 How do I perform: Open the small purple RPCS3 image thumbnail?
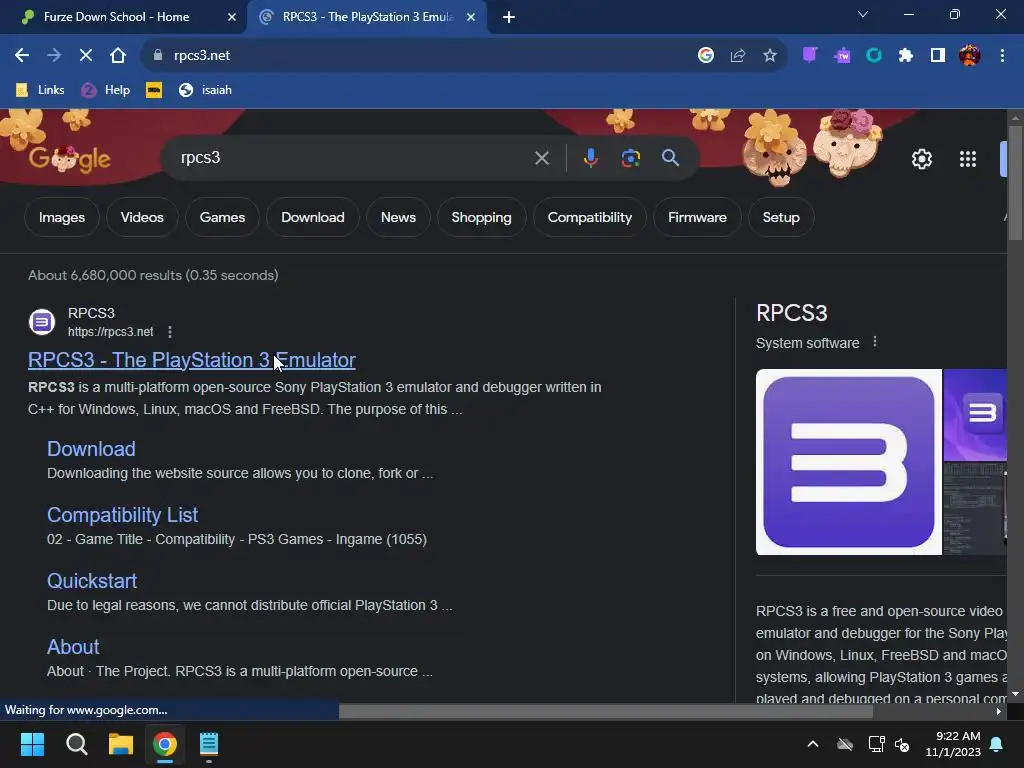tap(975, 415)
